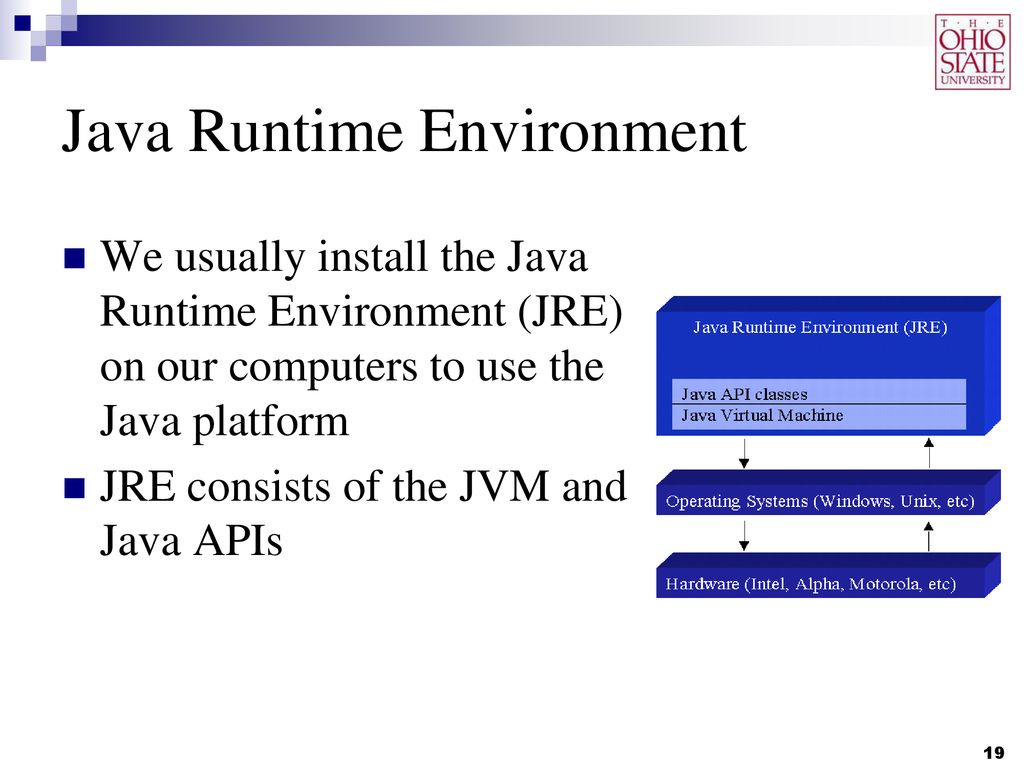Click the words 'Java platform' in first bullet

tap(224, 422)
